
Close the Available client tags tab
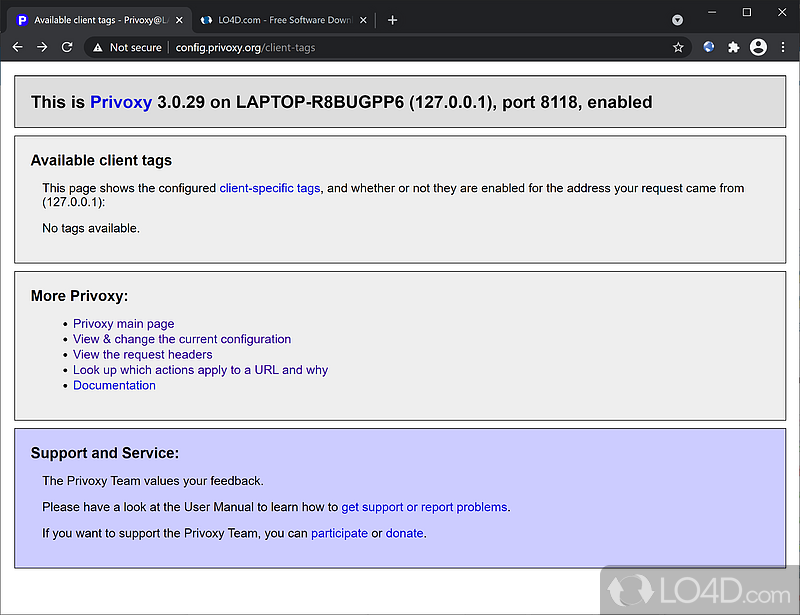179,20
